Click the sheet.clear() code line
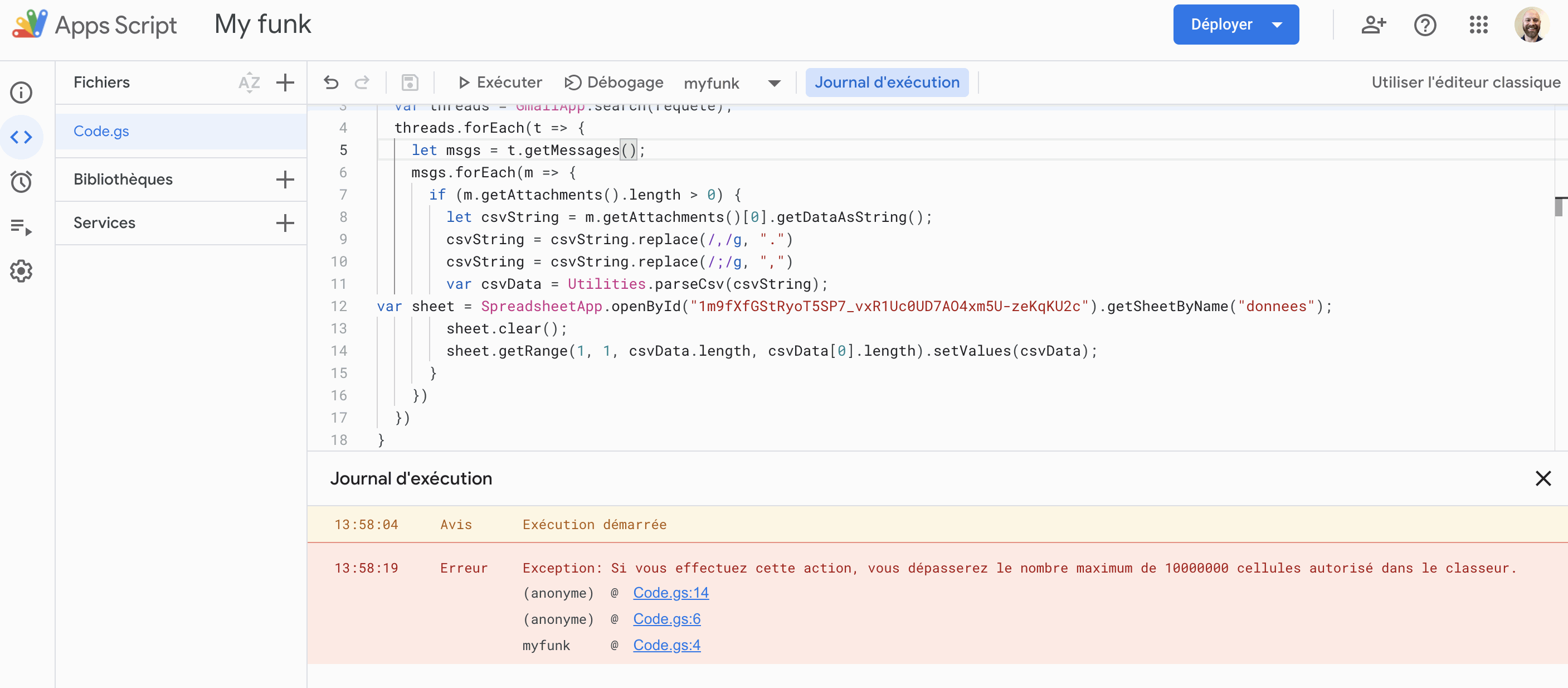Image resolution: width=1568 pixels, height=688 pixels. coord(507,329)
